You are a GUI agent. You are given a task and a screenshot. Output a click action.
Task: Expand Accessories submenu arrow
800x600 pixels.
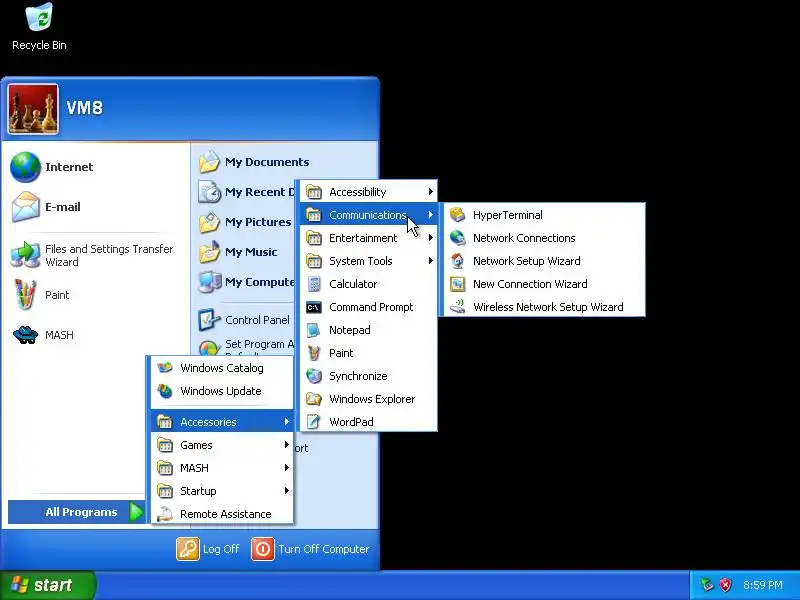coord(286,422)
